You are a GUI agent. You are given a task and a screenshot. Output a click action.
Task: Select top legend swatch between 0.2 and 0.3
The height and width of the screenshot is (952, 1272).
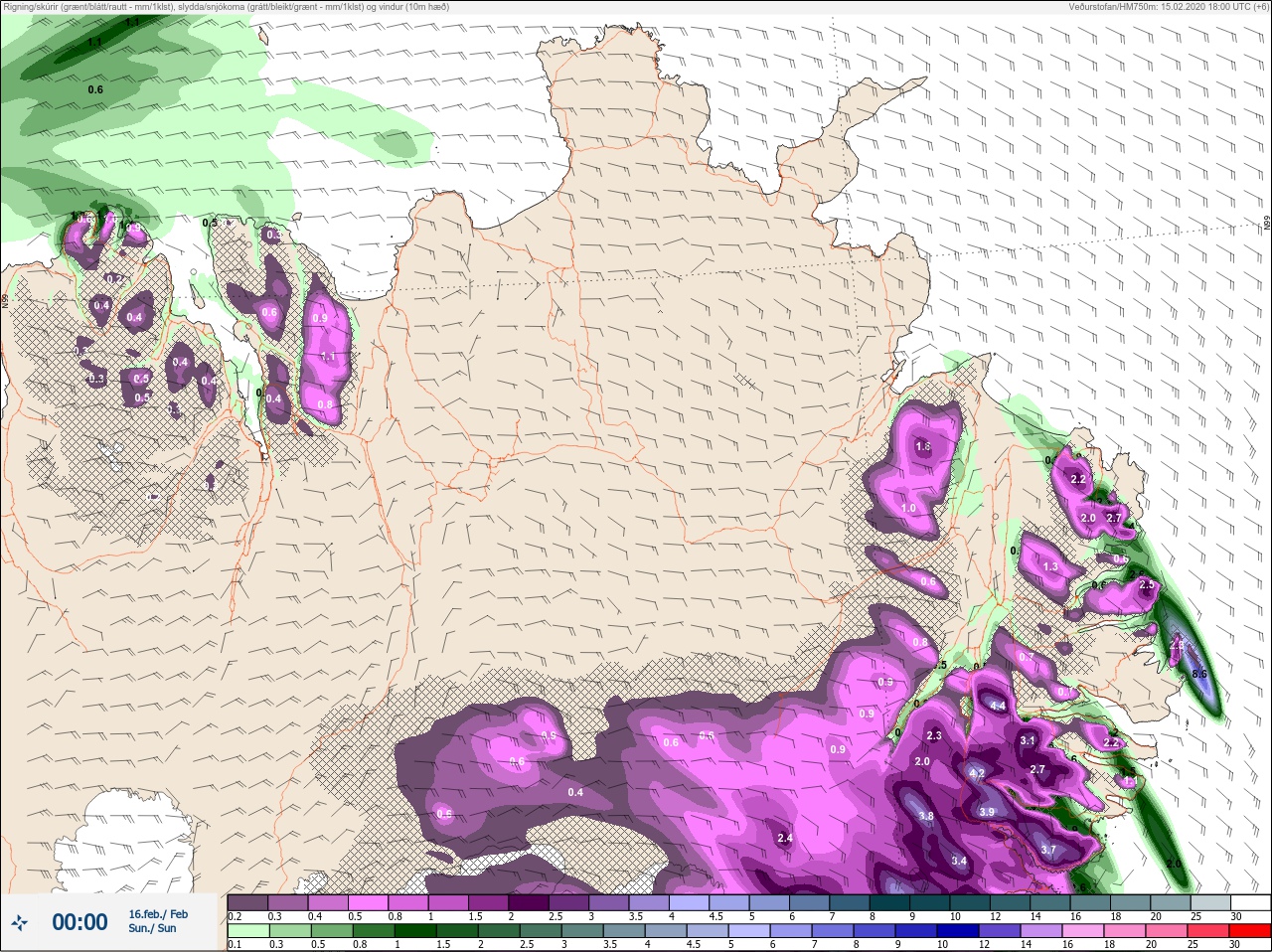pyautogui.click(x=248, y=902)
